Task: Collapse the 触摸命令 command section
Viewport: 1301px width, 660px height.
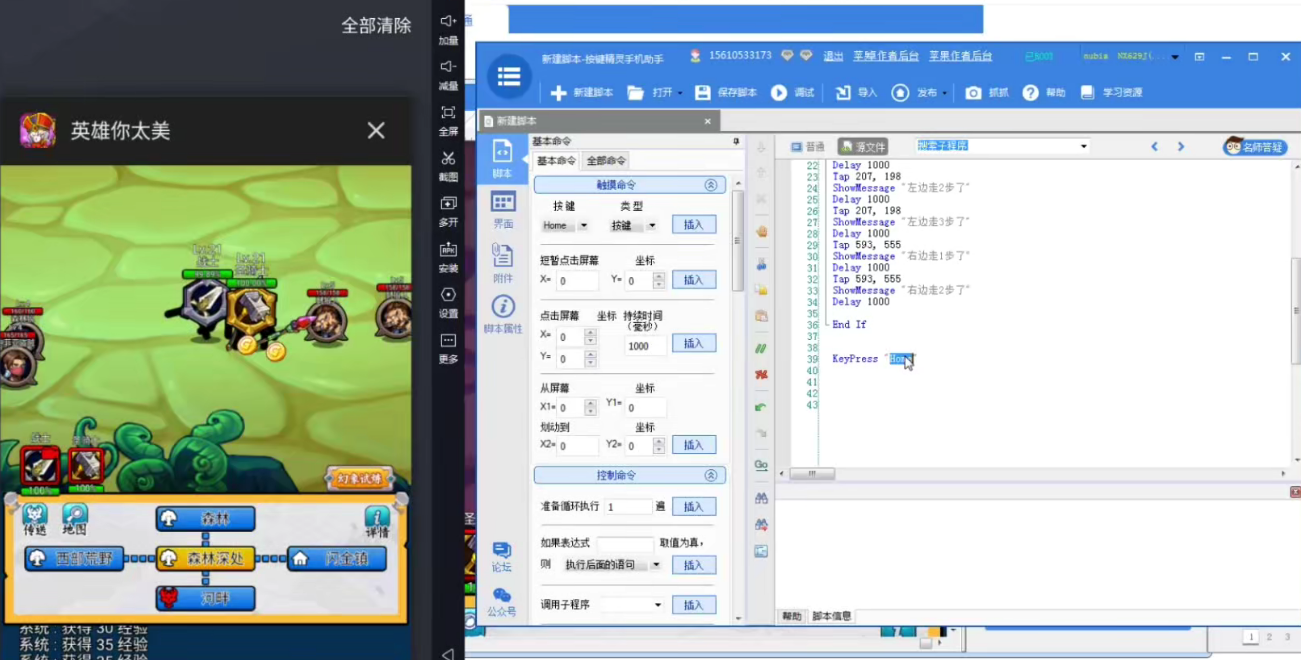Action: pyautogui.click(x=710, y=185)
